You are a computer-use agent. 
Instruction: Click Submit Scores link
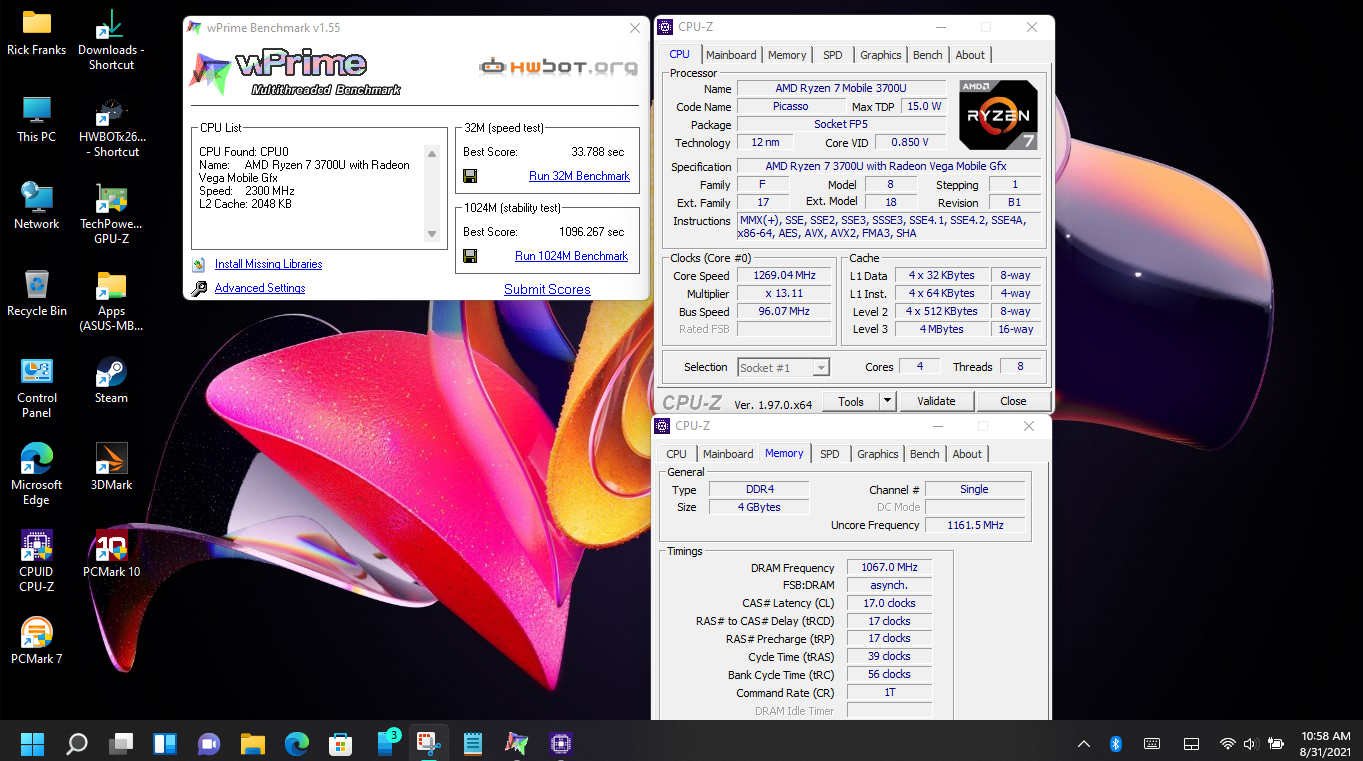click(x=547, y=289)
